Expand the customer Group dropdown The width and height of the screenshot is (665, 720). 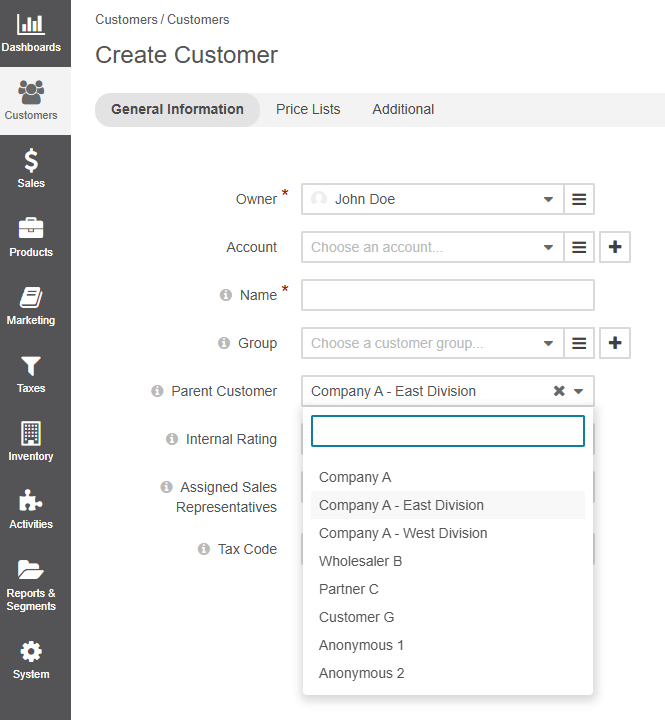click(x=548, y=343)
